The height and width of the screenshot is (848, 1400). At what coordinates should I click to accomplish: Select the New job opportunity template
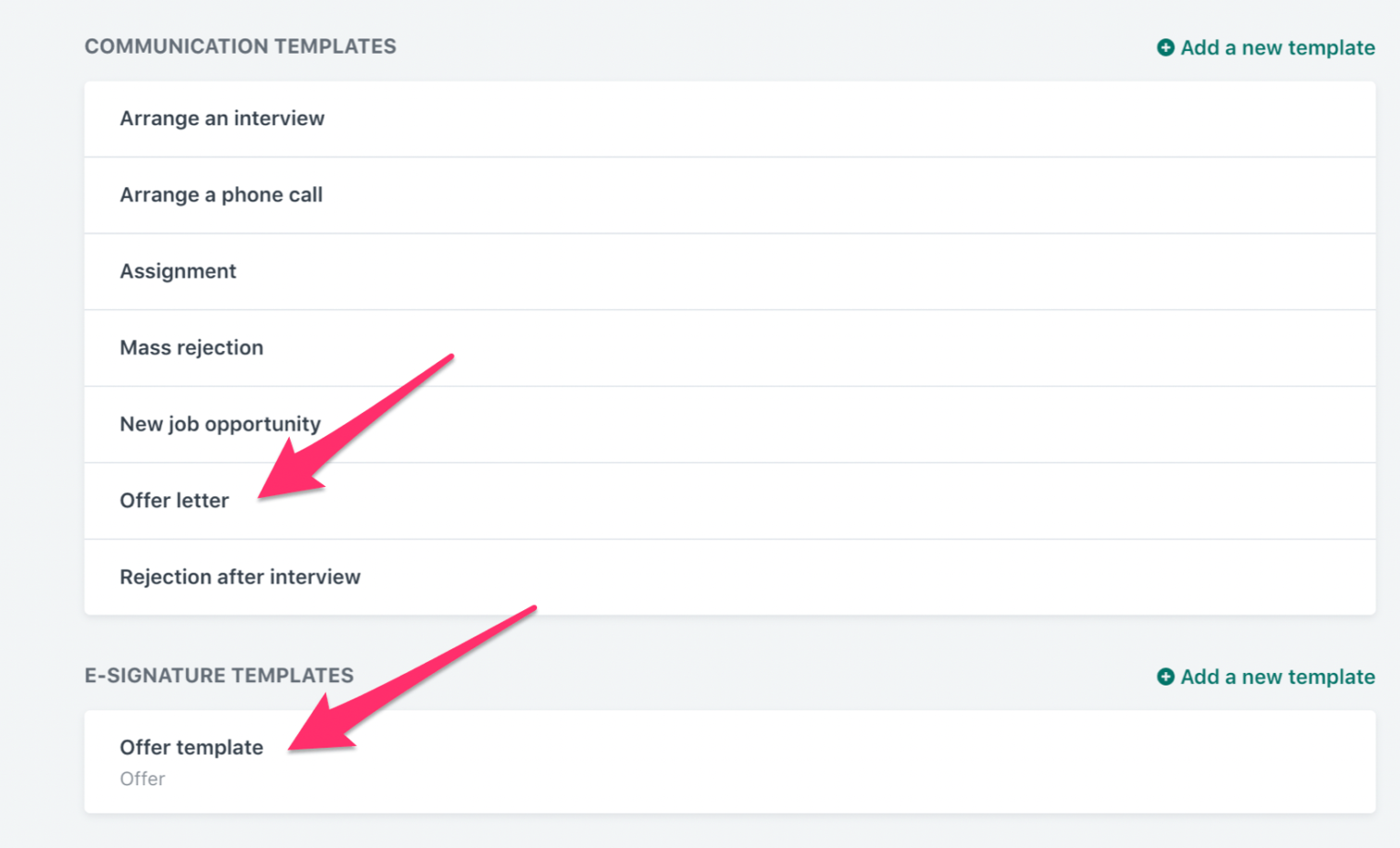point(220,424)
